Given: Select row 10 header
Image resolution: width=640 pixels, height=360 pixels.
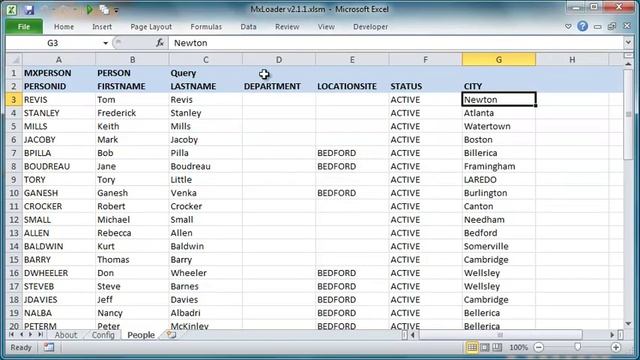Looking at the screenshot, I should (x=14, y=193).
